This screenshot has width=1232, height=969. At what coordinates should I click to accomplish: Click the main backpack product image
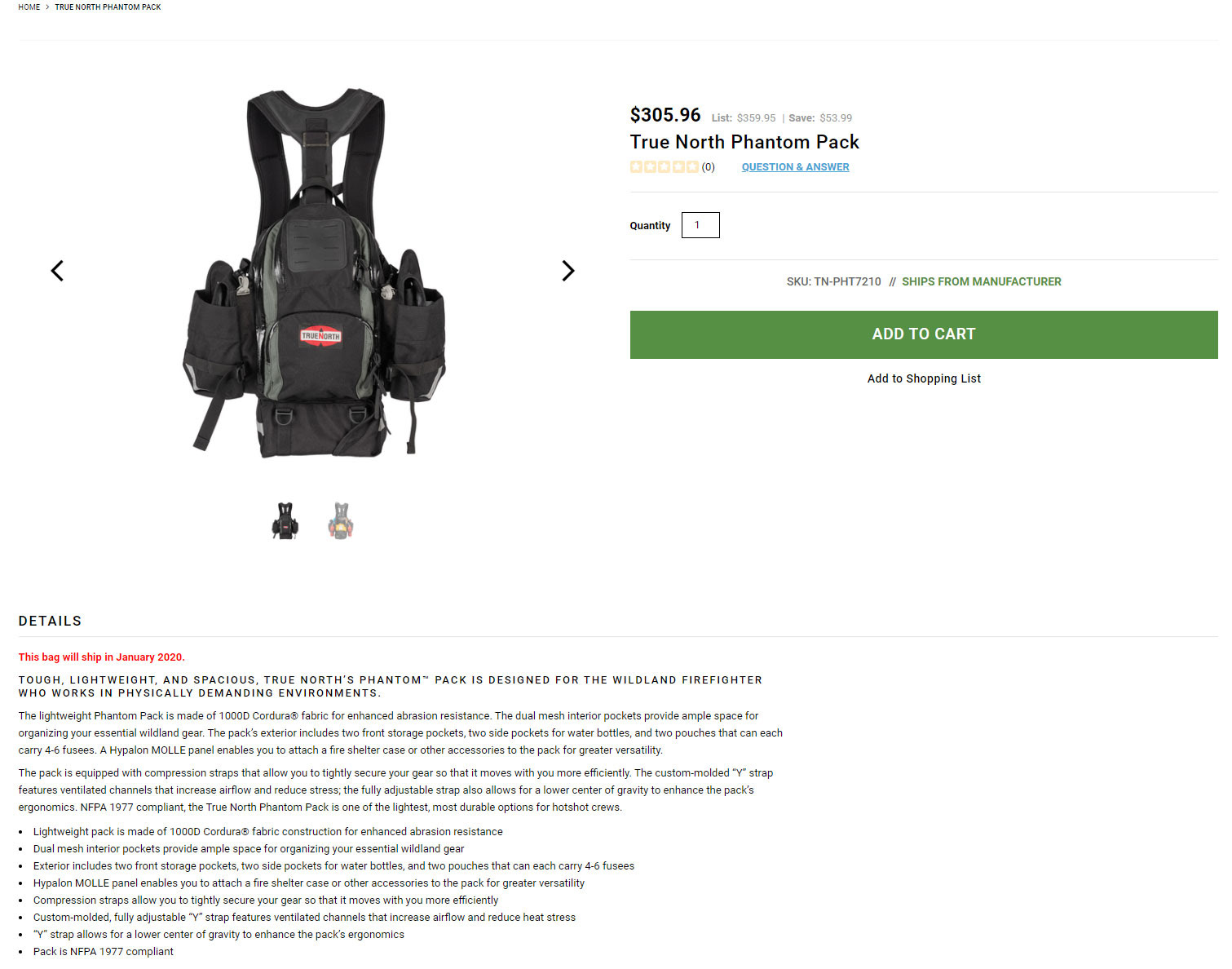tap(314, 273)
